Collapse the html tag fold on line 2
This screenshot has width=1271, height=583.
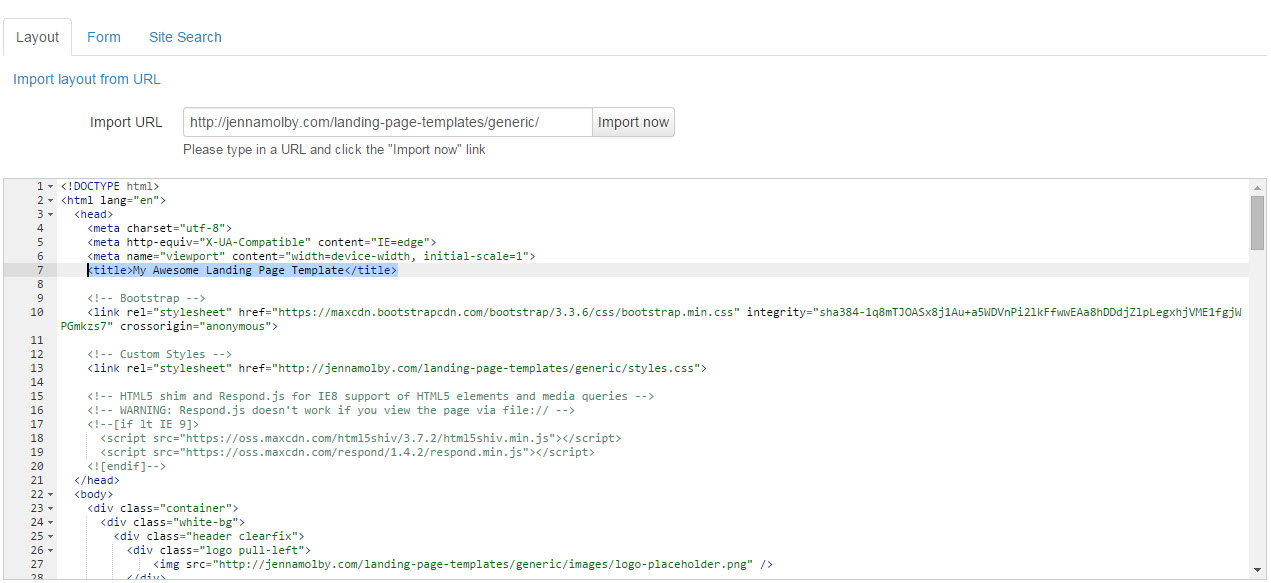51,201
